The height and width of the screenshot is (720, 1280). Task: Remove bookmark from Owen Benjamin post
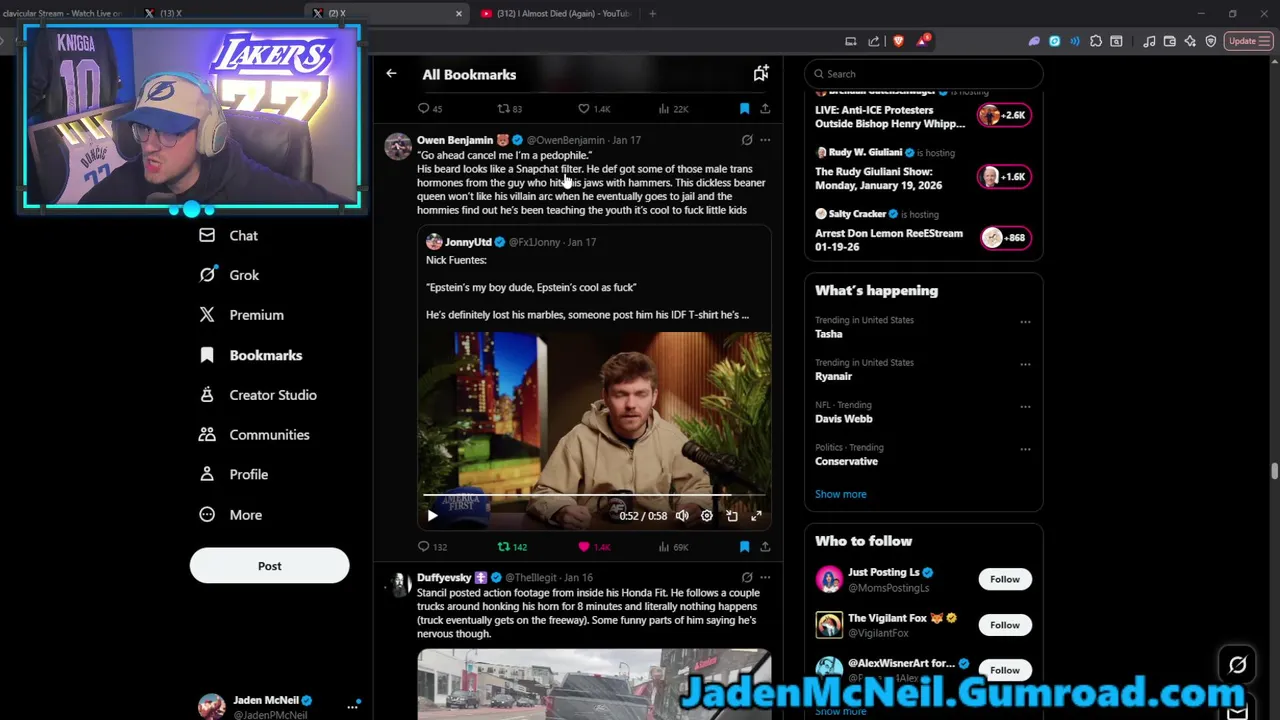tap(744, 547)
